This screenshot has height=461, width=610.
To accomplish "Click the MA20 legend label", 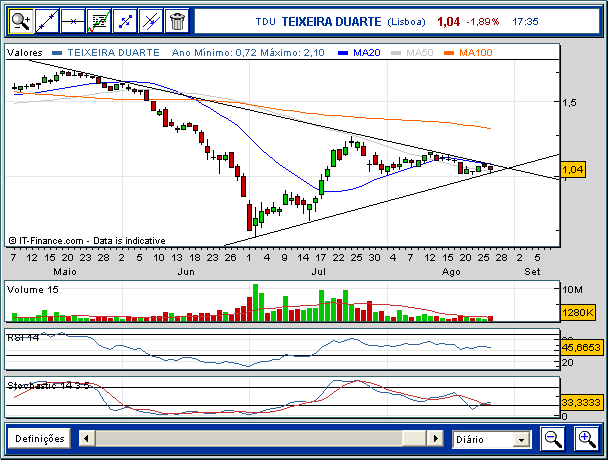I will pos(366,53).
